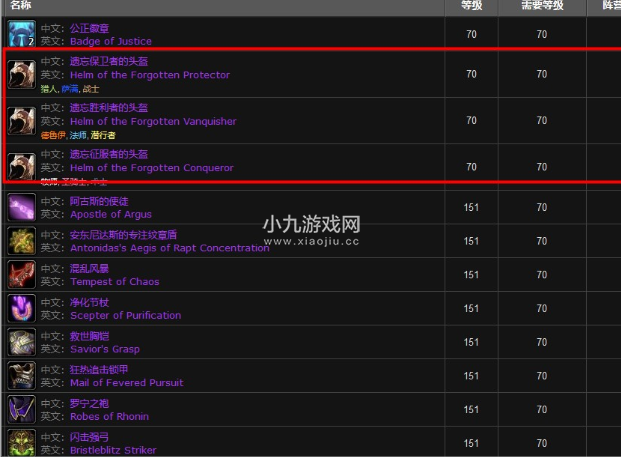Click the 法师 class label under Vanquisher
This screenshot has height=457, width=621.
pyautogui.click(x=78, y=135)
